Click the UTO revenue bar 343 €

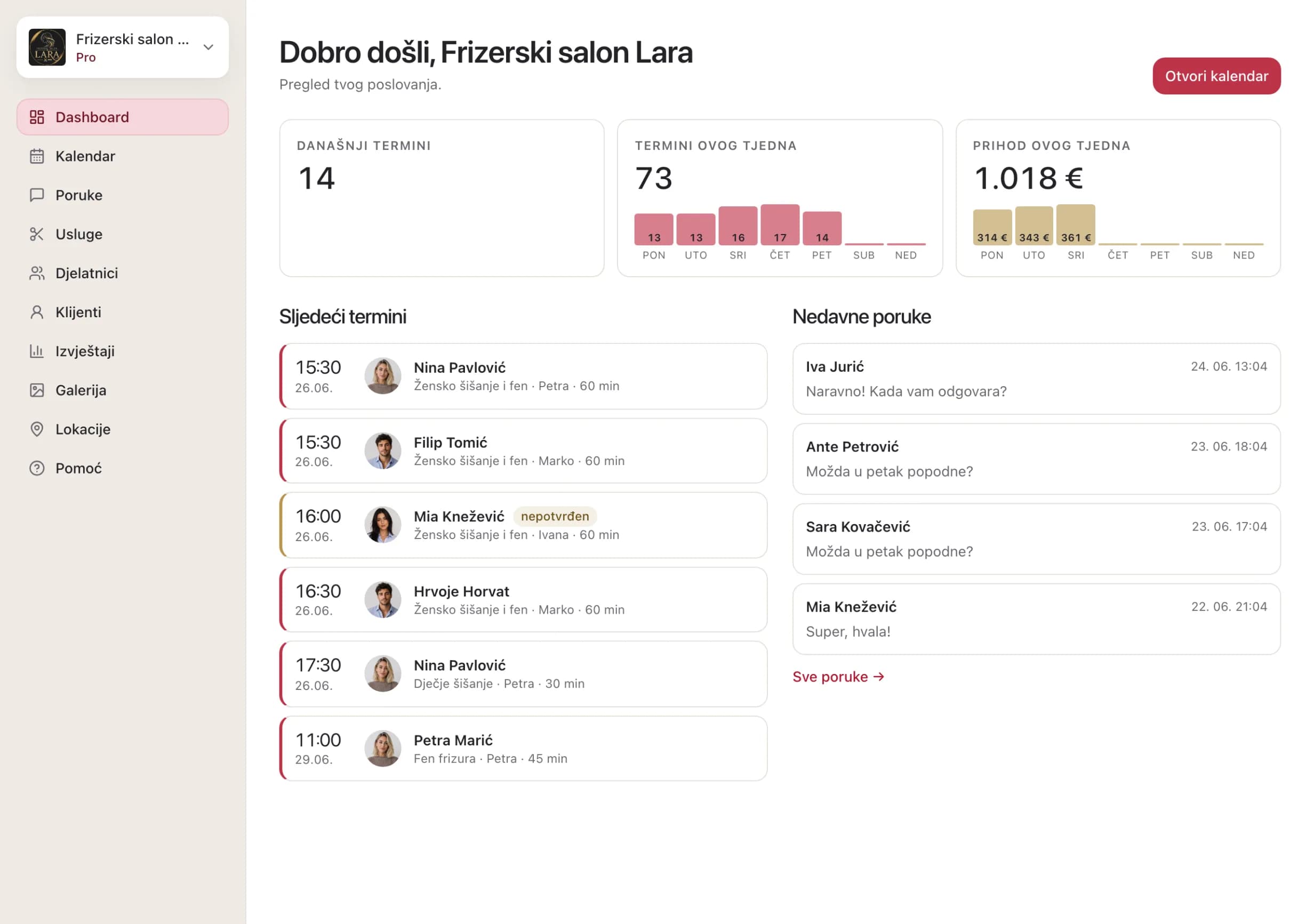click(1033, 226)
